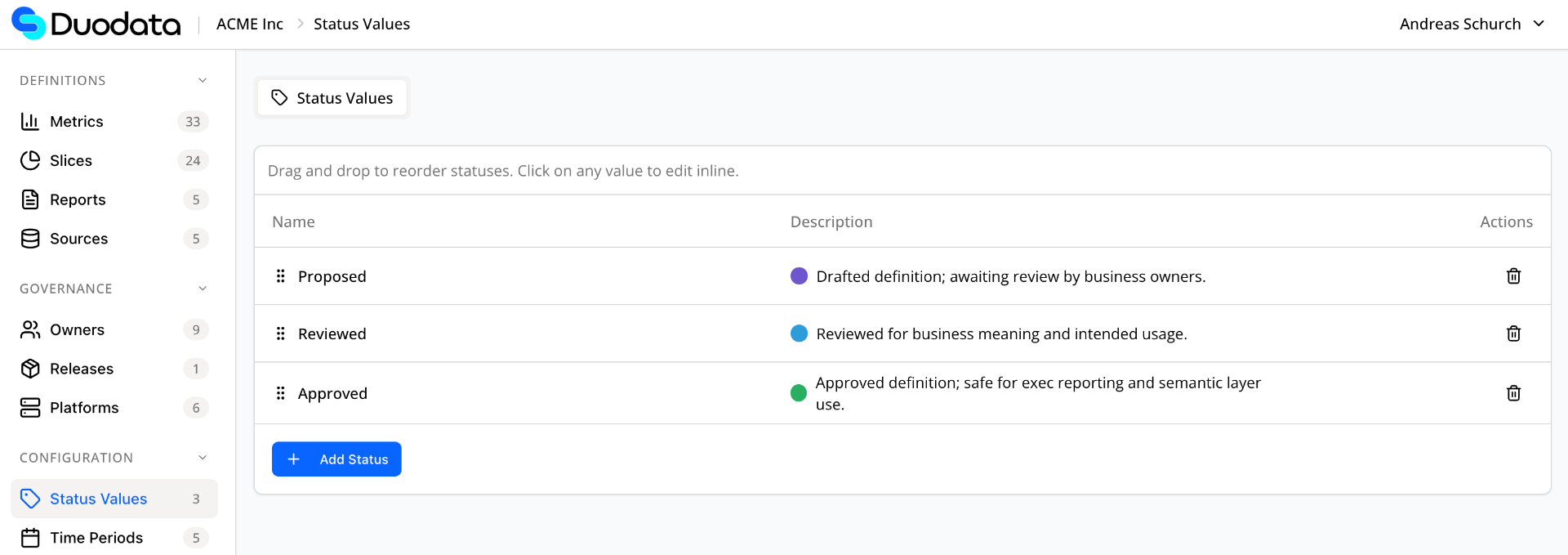Click Status Values breadcrumb
The height and width of the screenshot is (555, 1568).
[362, 24]
